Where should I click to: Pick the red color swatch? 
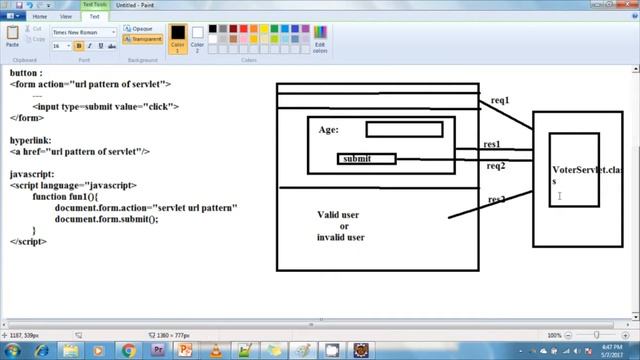pos(244,29)
